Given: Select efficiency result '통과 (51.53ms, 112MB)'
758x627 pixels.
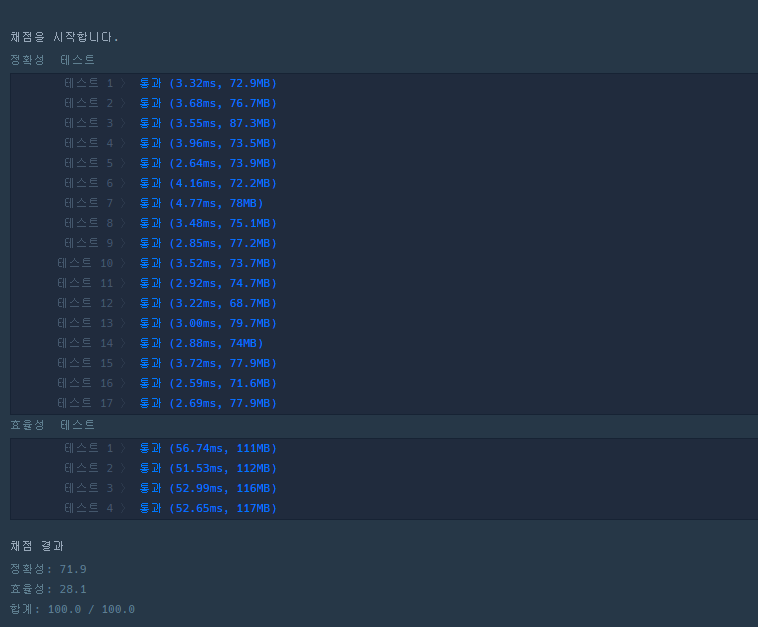Looking at the screenshot, I should [208, 468].
